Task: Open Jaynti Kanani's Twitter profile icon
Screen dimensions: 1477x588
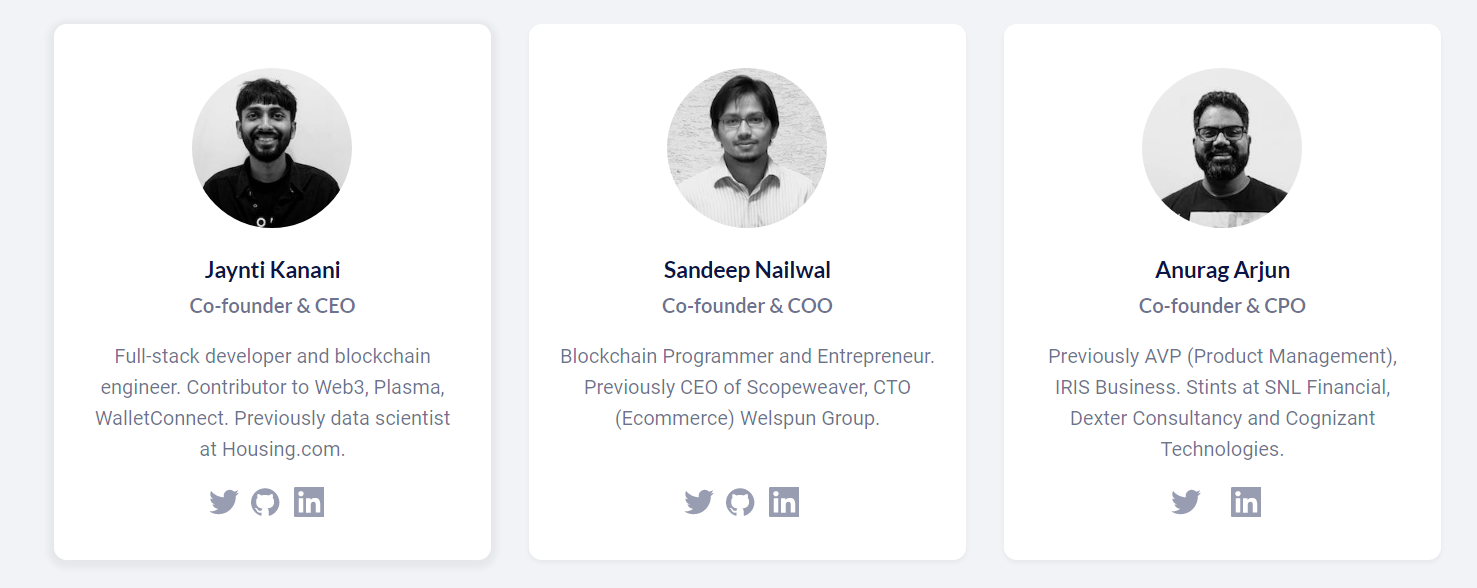Action: (x=223, y=502)
